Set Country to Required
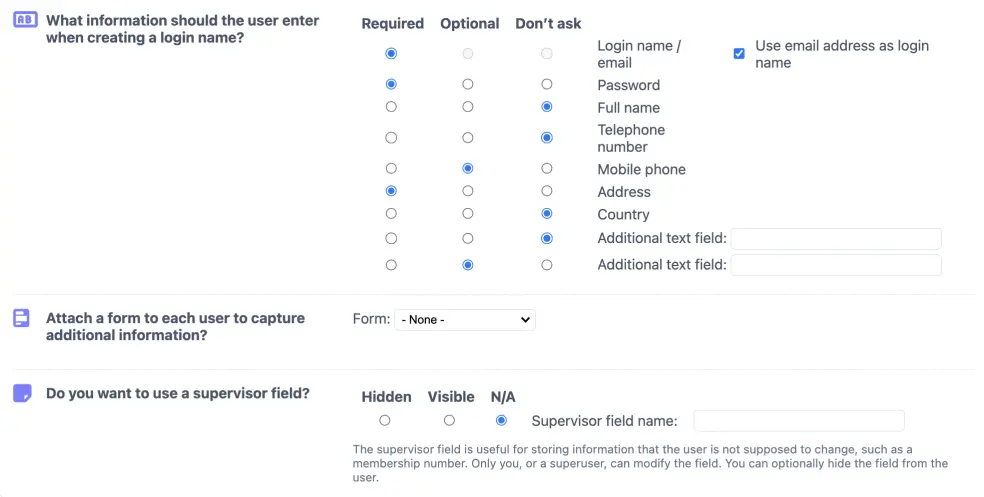 (x=391, y=214)
